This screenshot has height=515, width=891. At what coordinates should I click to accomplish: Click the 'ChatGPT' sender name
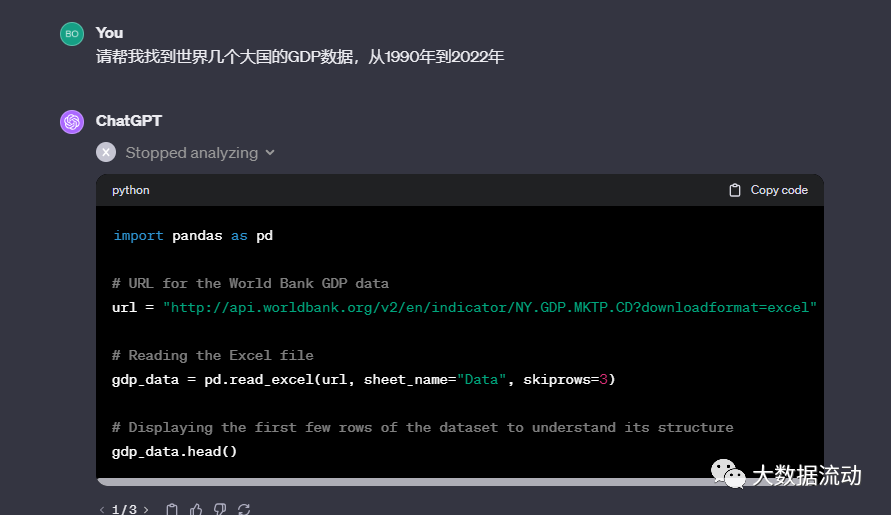coord(128,121)
